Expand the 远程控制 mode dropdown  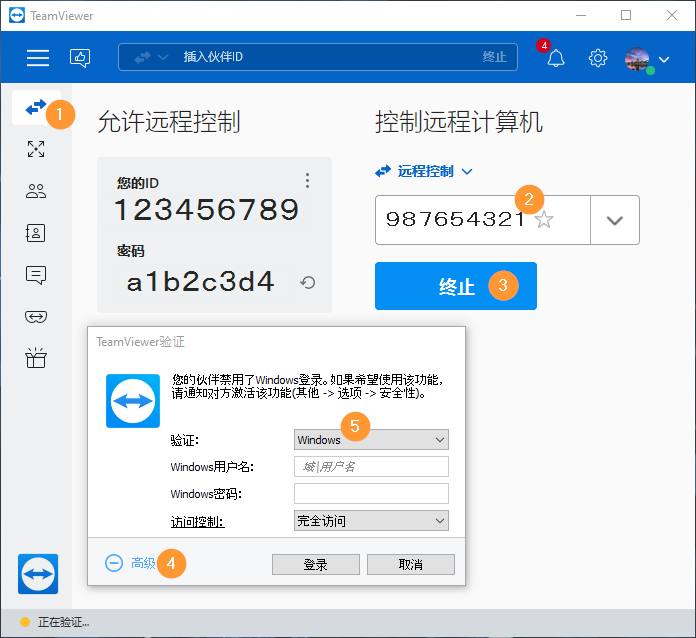[424, 171]
